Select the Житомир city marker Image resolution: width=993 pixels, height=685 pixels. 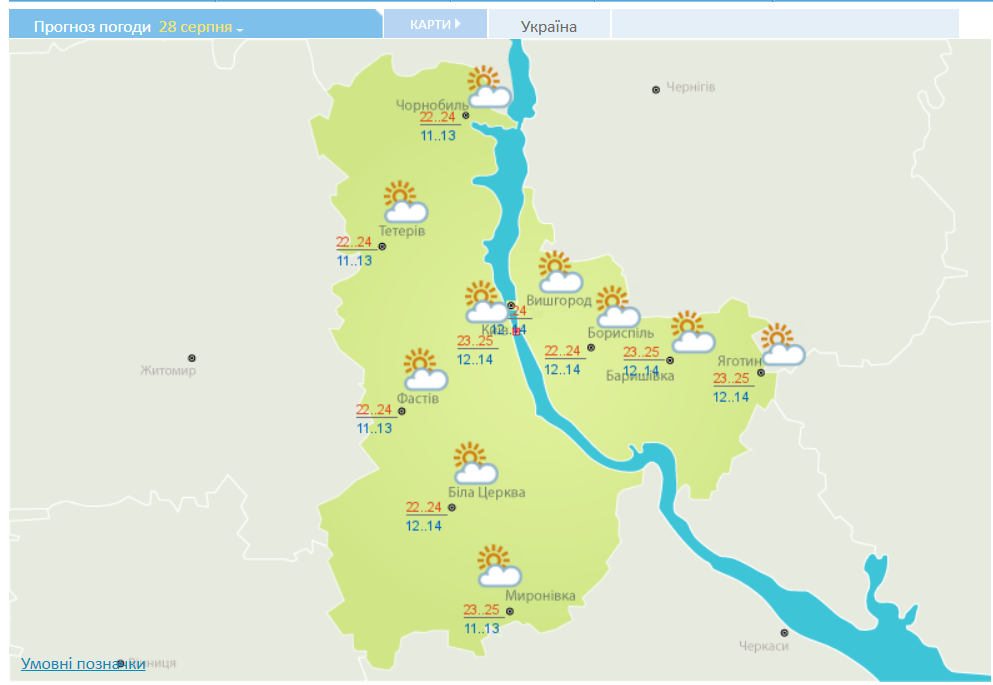point(192,358)
